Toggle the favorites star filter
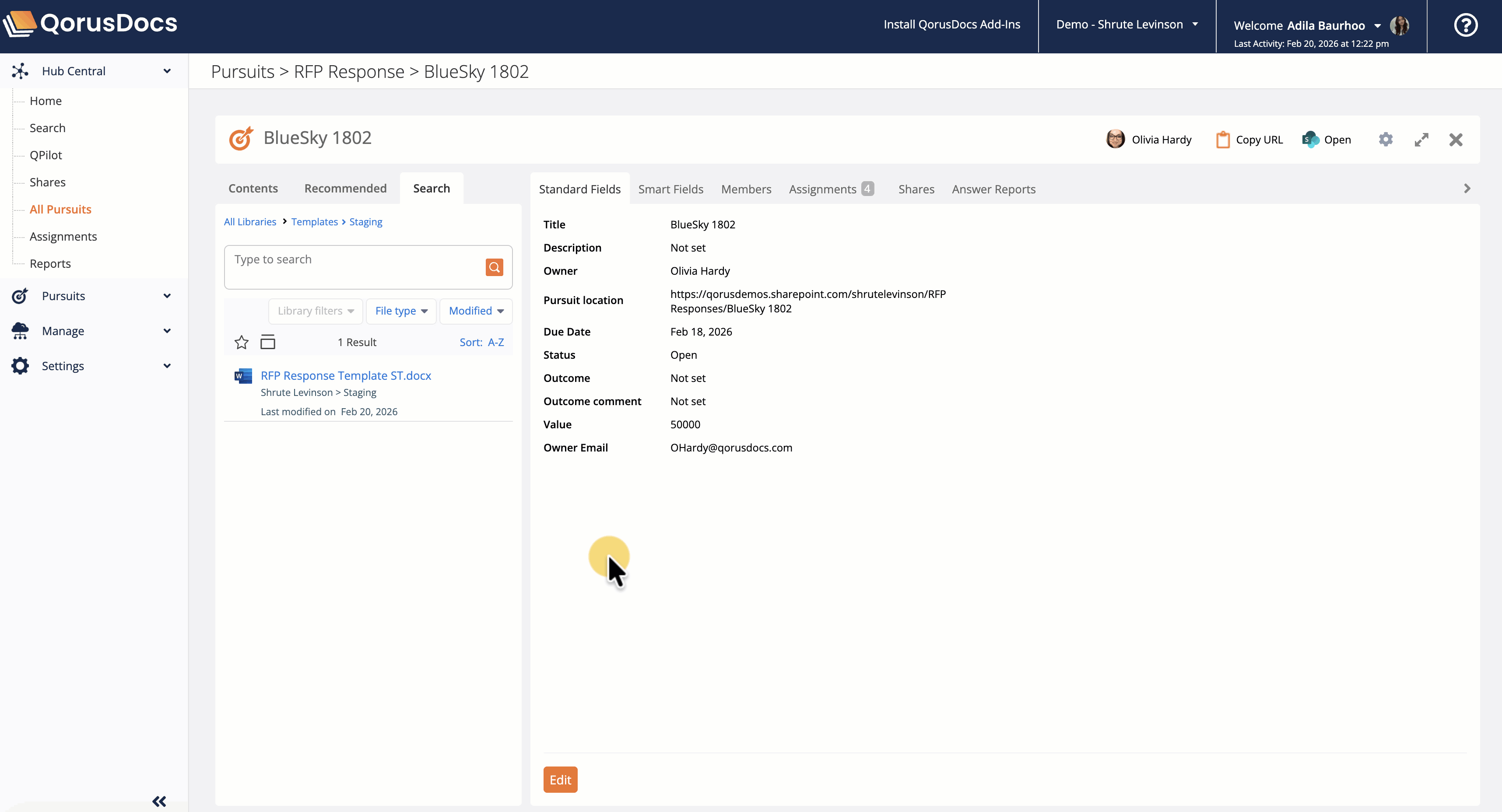Image resolution: width=1502 pixels, height=812 pixels. pos(242,342)
